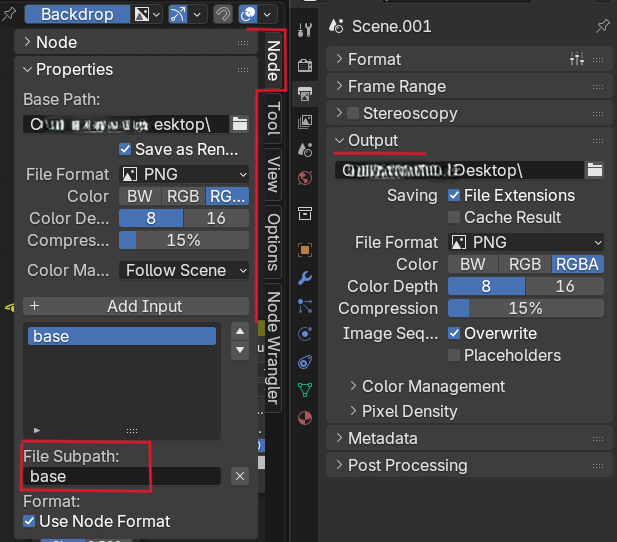Expand the Frame Range panel
Screen dimensions: 617x542
396,86
